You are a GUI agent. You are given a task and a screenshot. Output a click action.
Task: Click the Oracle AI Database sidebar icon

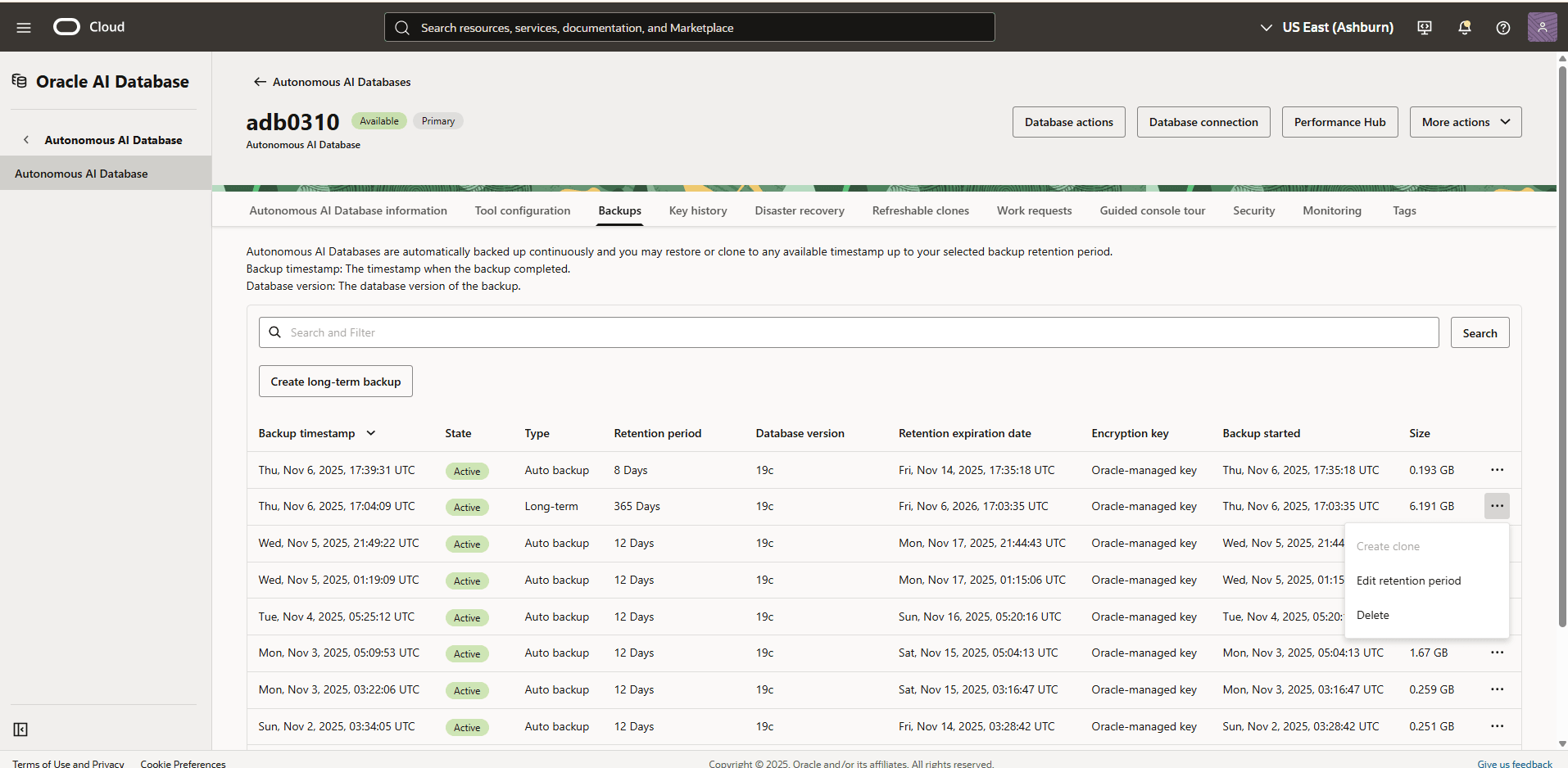click(x=18, y=80)
